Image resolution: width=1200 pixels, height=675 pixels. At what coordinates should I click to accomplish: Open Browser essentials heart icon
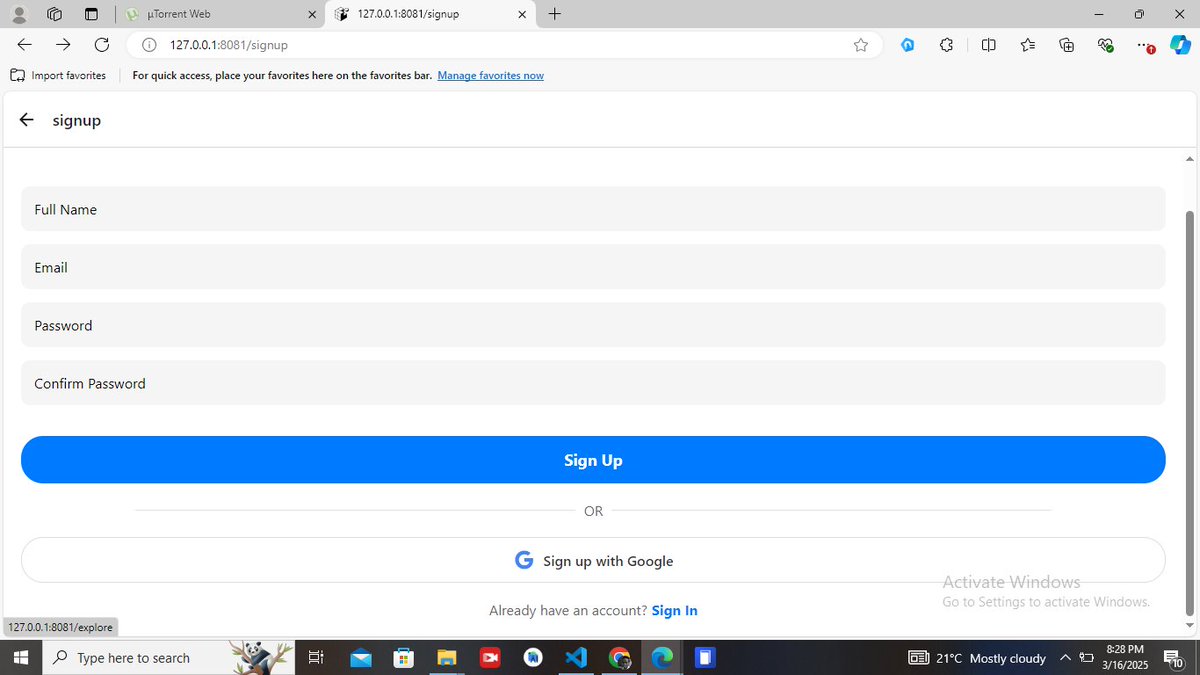1105,44
